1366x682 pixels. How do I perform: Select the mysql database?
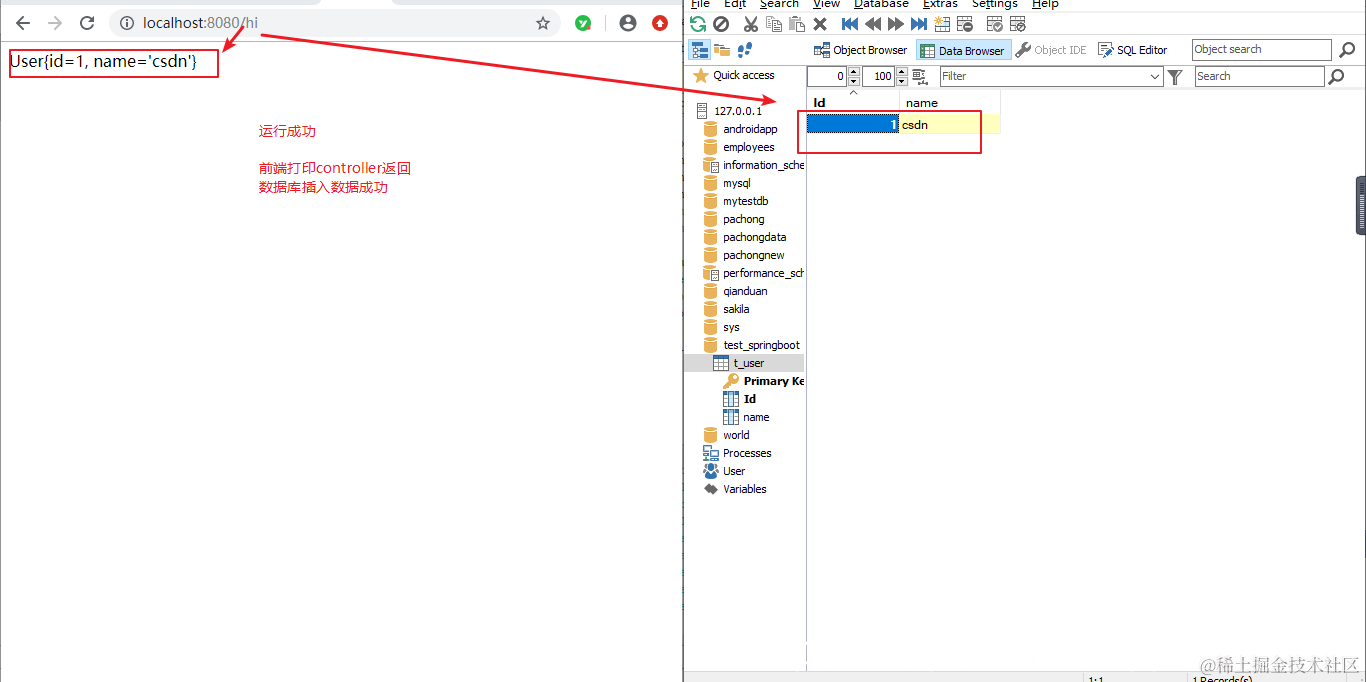[737, 183]
